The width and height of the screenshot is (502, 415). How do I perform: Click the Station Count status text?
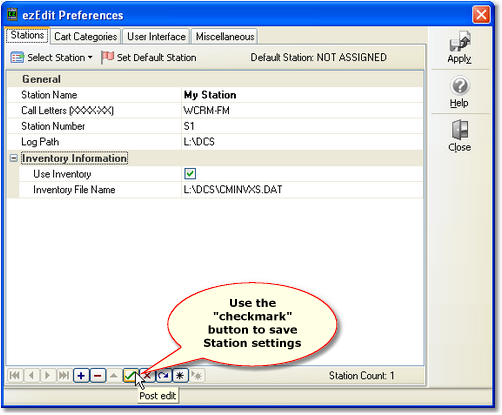pos(362,376)
